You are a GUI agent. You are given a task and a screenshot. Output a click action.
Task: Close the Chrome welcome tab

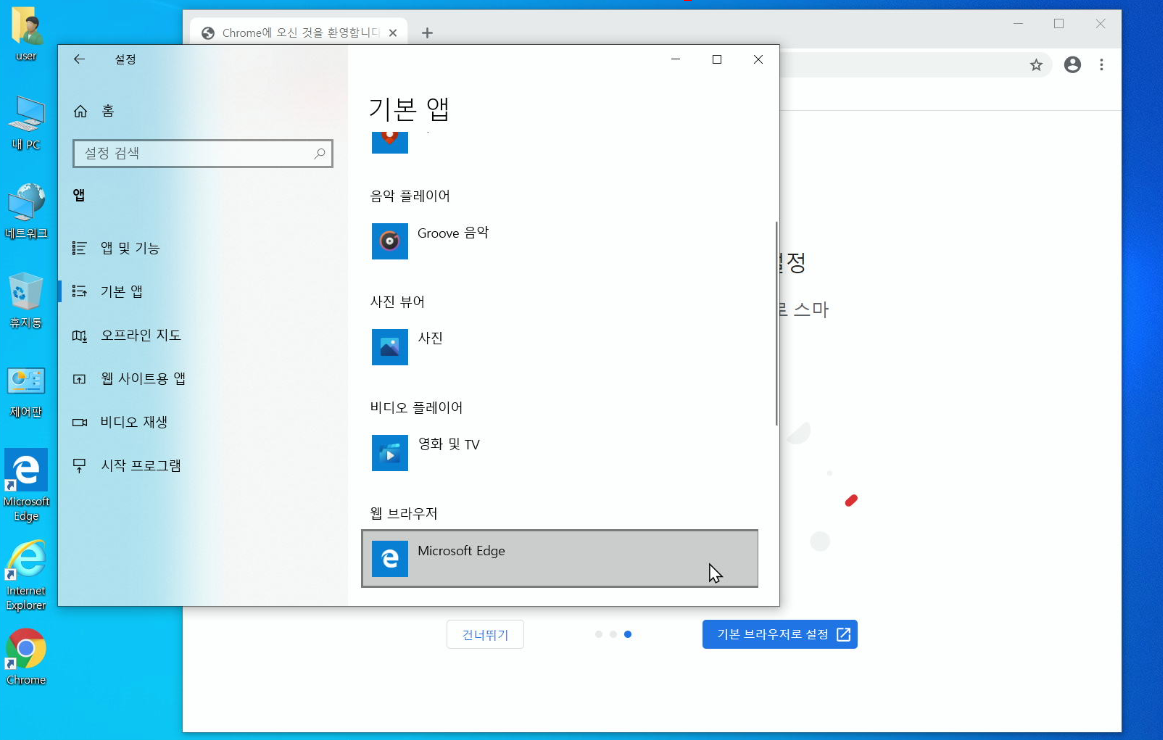click(393, 33)
